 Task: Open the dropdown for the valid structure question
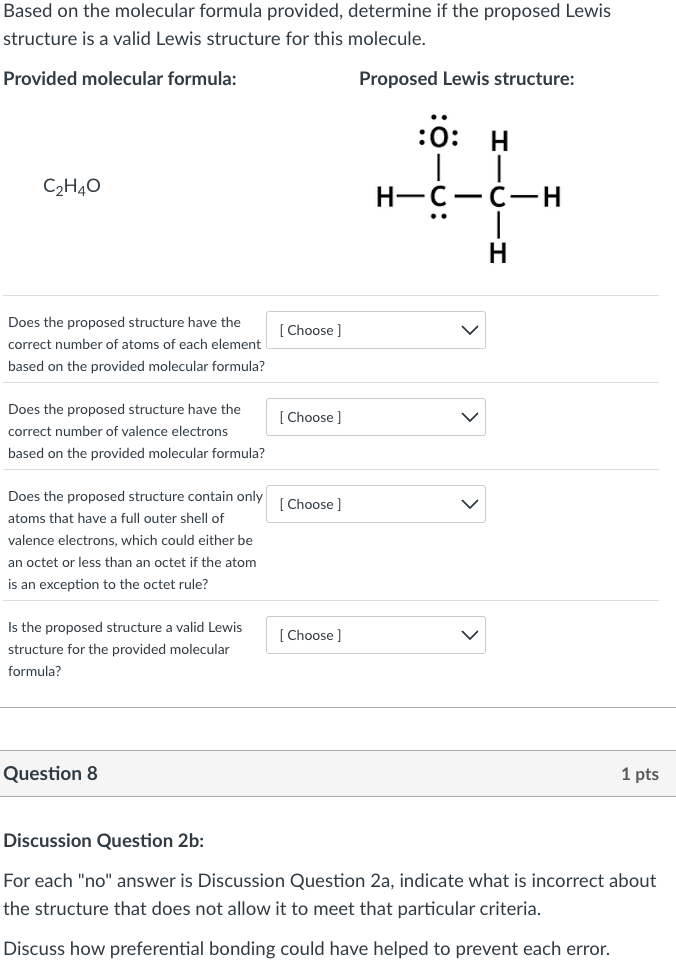(x=375, y=635)
